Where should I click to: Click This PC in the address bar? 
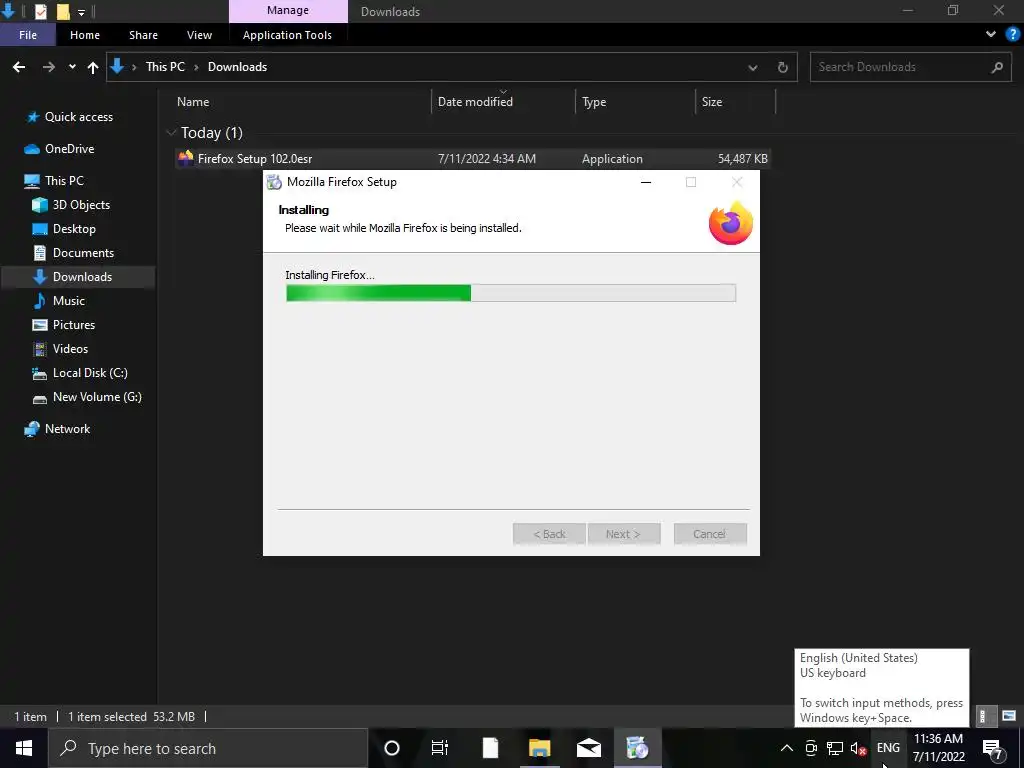[165, 67]
